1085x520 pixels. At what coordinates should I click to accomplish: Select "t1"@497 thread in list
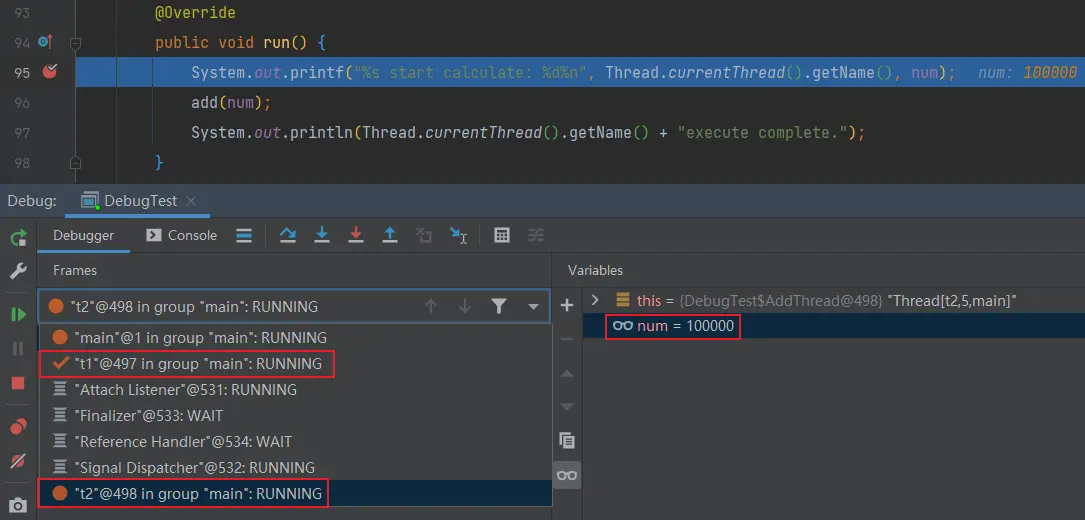[x=295, y=364]
